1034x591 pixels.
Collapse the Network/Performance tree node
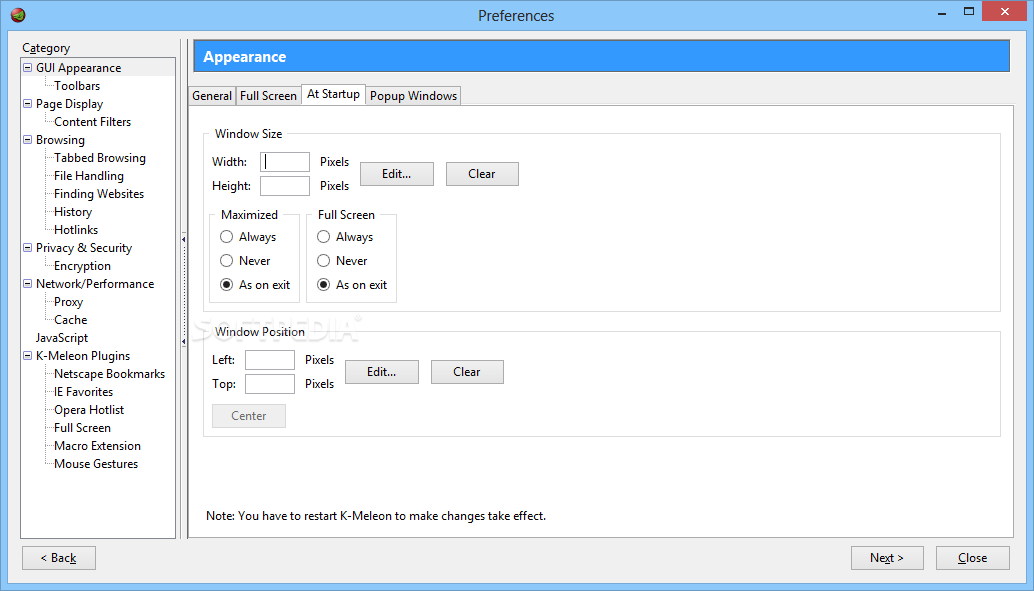[x=28, y=284]
